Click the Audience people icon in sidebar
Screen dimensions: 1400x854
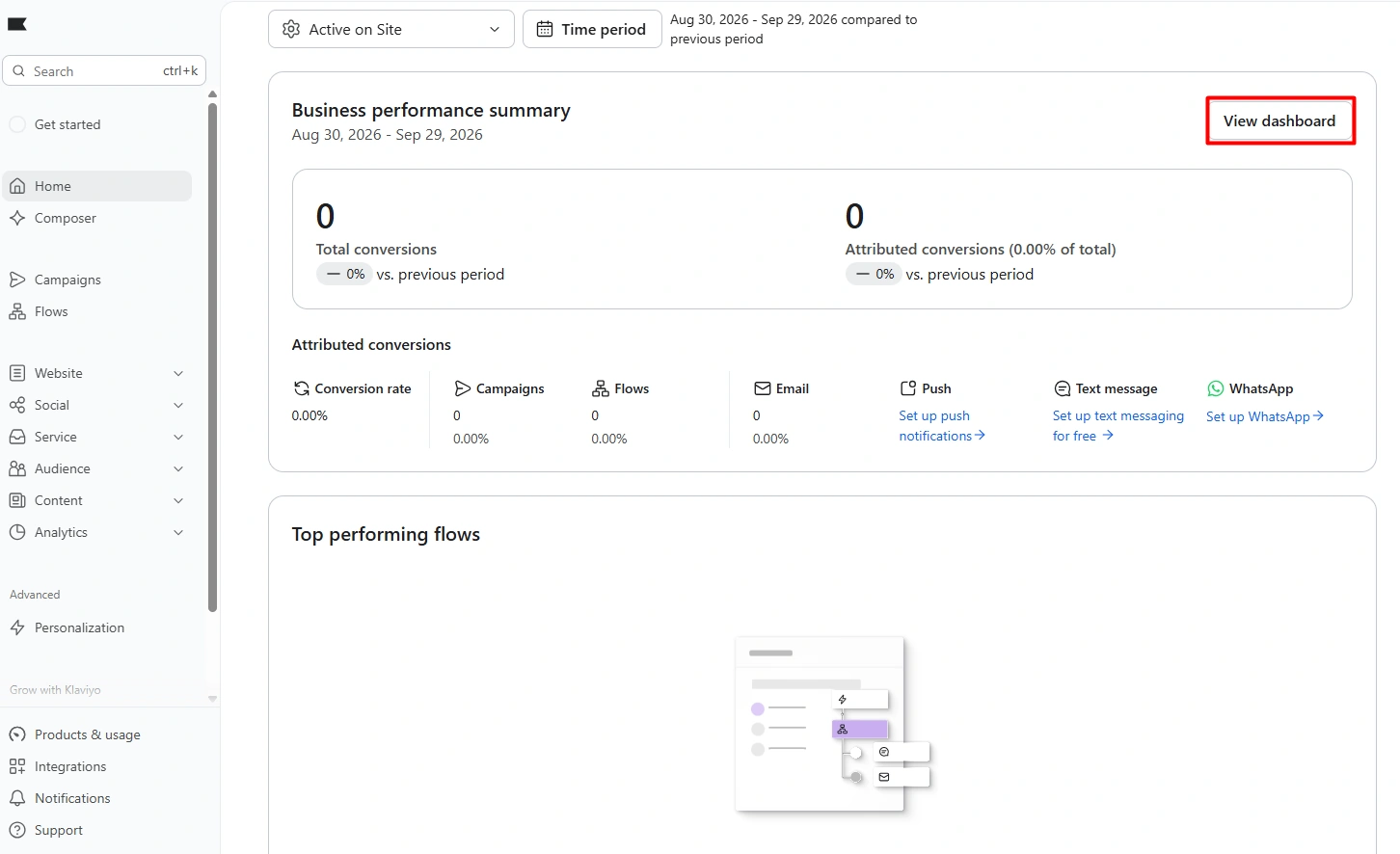[17, 468]
